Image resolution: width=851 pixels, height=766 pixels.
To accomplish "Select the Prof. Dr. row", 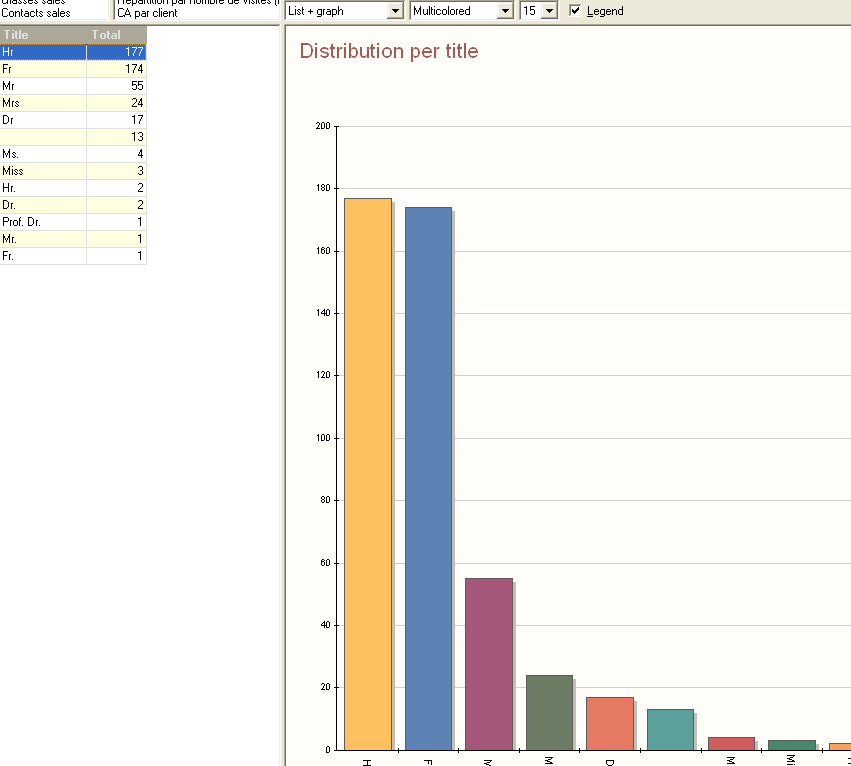I will [73, 222].
